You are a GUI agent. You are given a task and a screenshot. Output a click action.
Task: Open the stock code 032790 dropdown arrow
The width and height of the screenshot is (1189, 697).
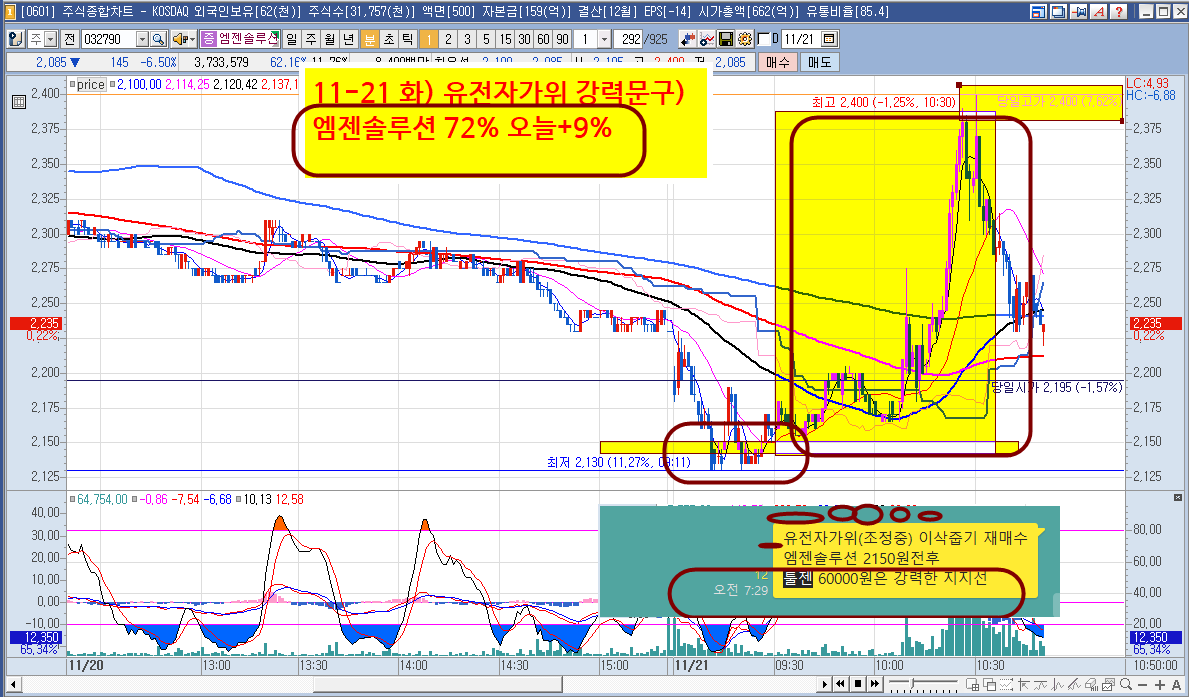click(142, 39)
